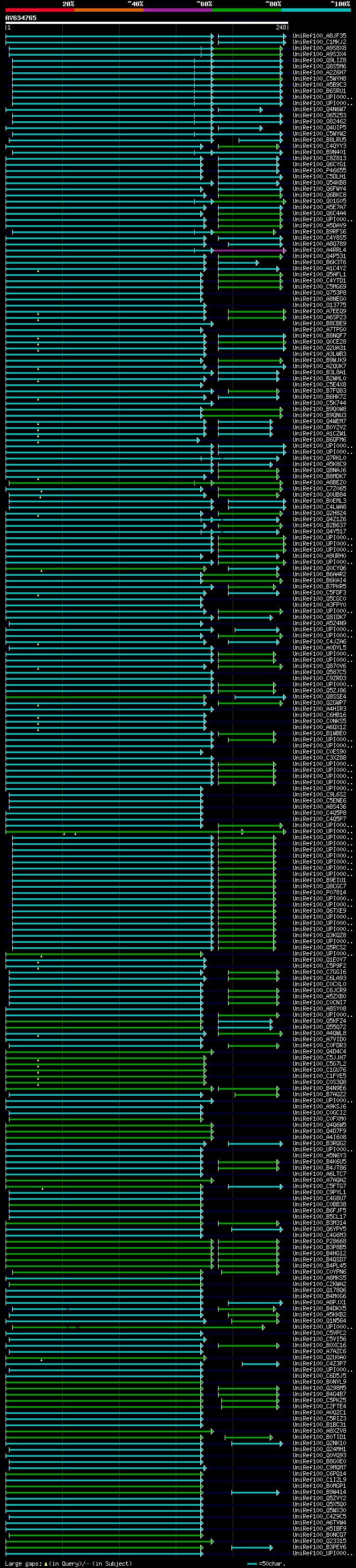Click the cyan ~100% identity legend segment
Image resolution: width=356 pixels, height=1568 pixels.
(x=317, y=10)
